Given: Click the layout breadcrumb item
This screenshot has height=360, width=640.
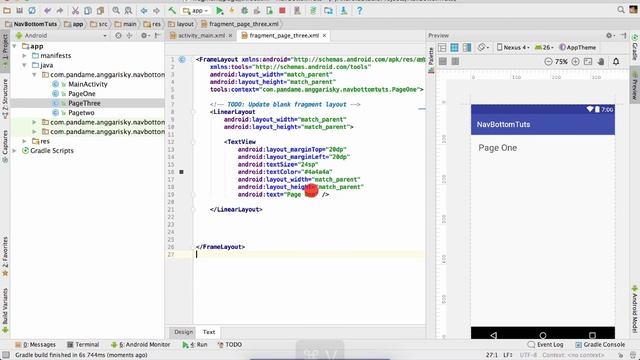Looking at the screenshot, I should [x=181, y=24].
